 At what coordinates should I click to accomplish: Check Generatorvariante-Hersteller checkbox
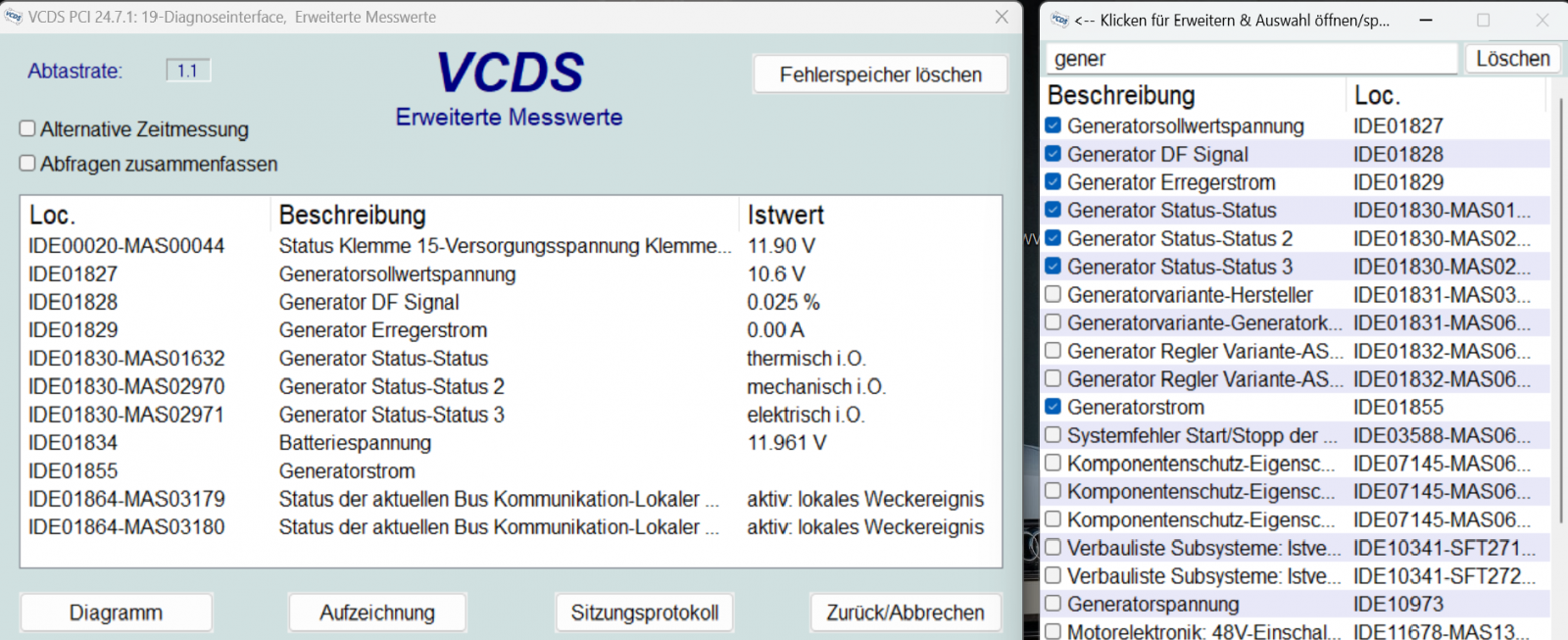pos(1053,294)
